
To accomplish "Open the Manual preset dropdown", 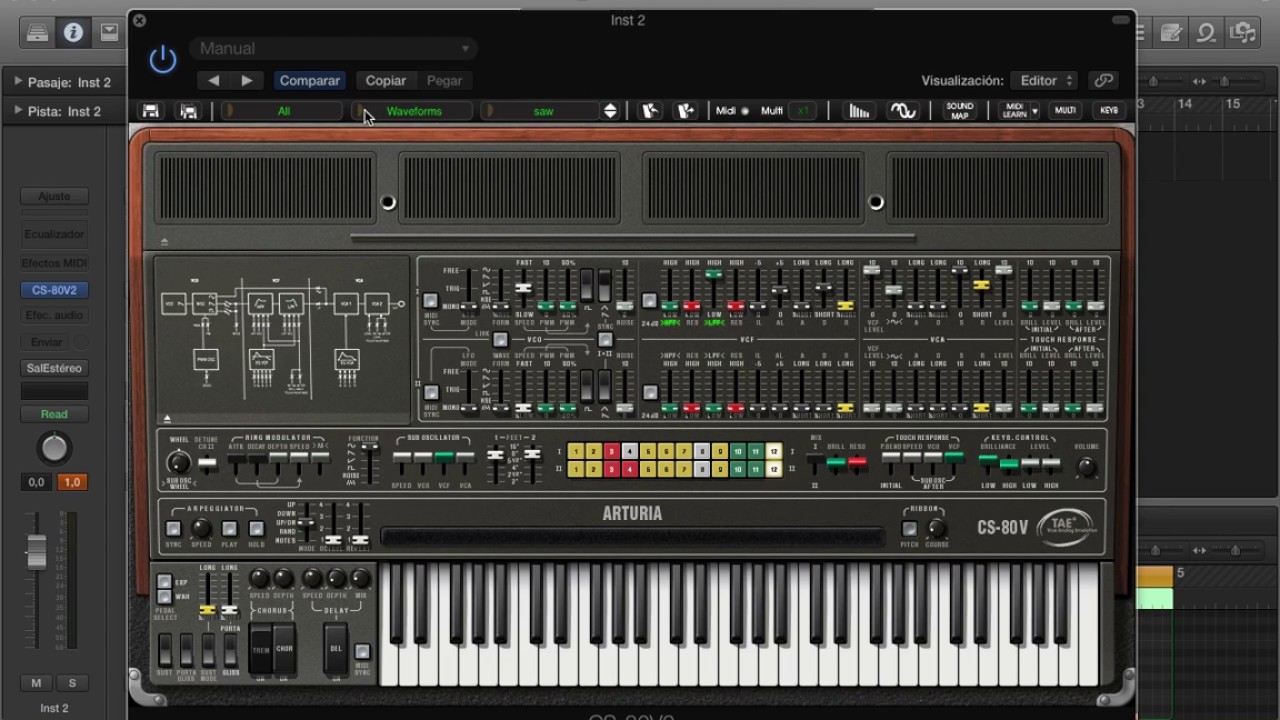I will [x=333, y=48].
